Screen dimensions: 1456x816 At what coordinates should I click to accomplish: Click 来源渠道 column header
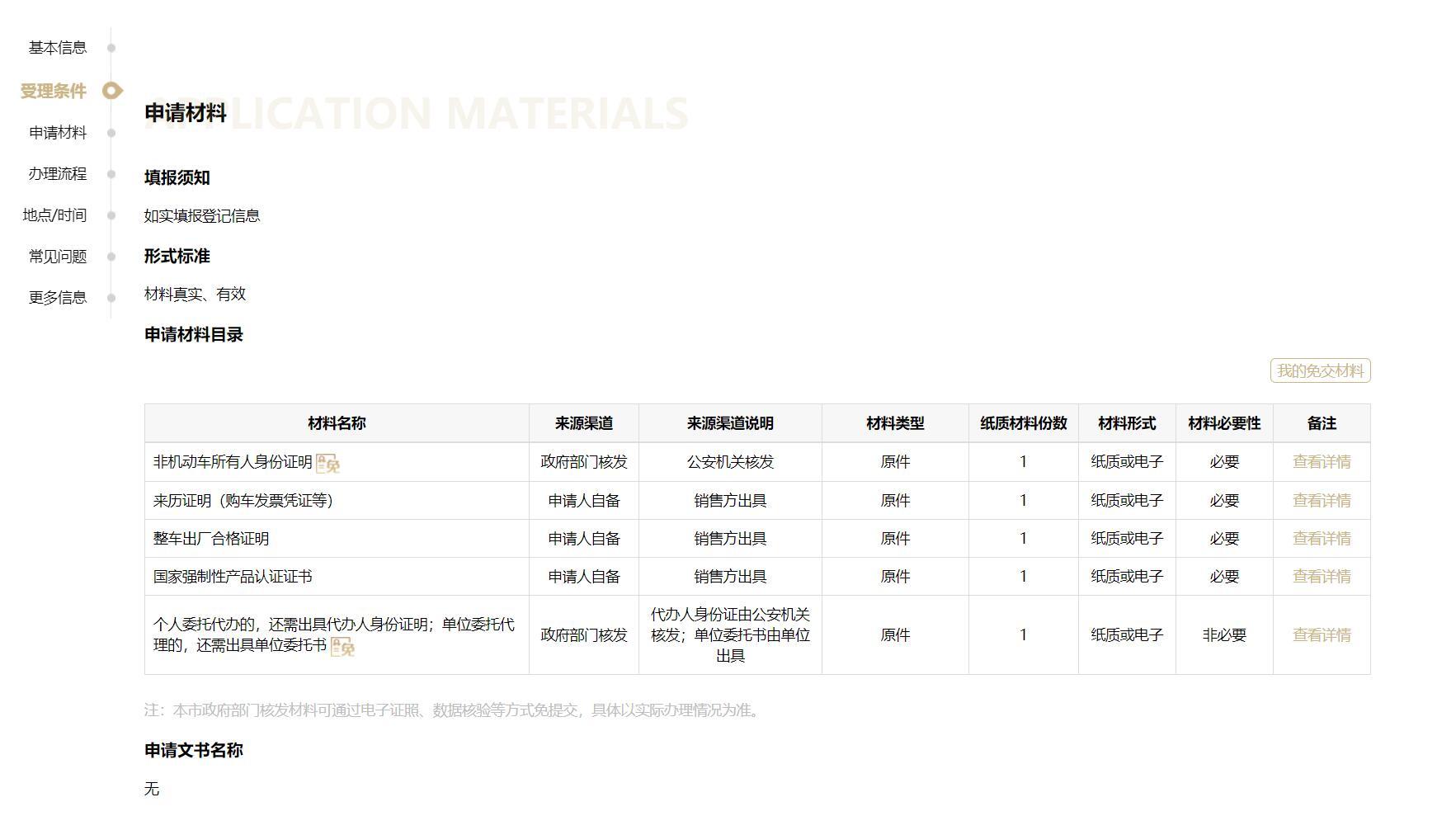tap(584, 423)
